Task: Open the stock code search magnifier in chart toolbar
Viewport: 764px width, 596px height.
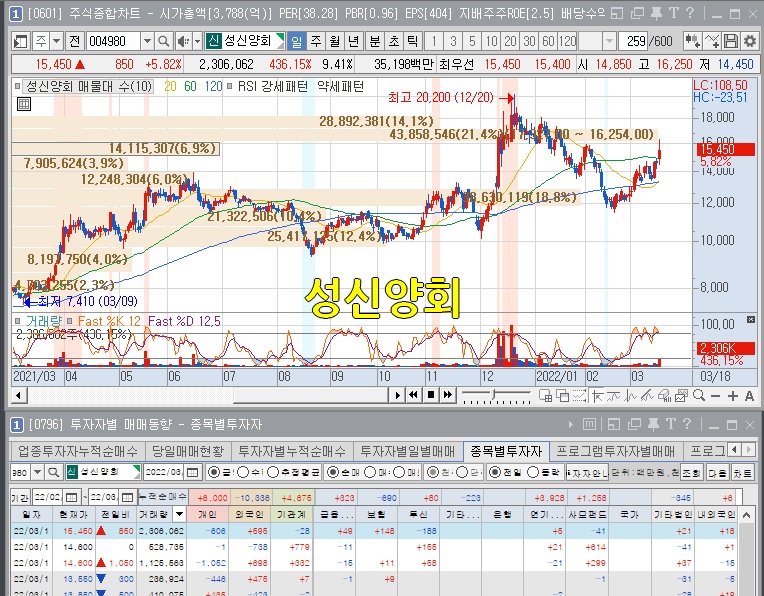Action: (164, 41)
